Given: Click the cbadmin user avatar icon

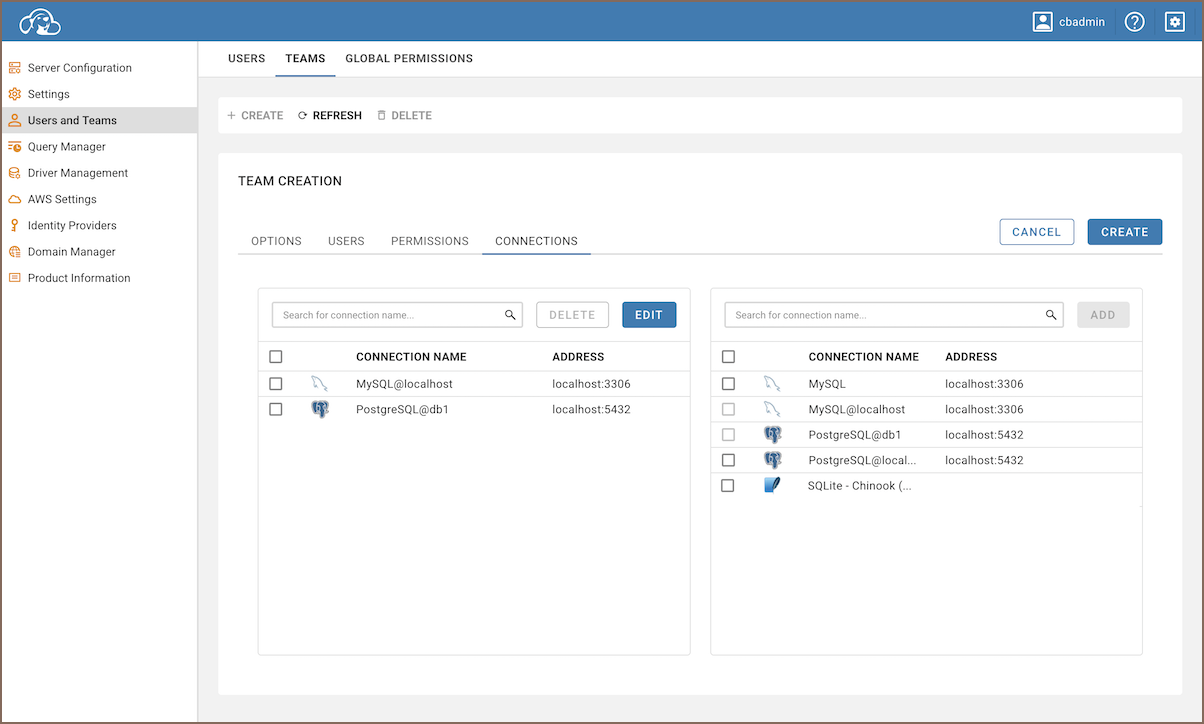Looking at the screenshot, I should (1043, 21).
